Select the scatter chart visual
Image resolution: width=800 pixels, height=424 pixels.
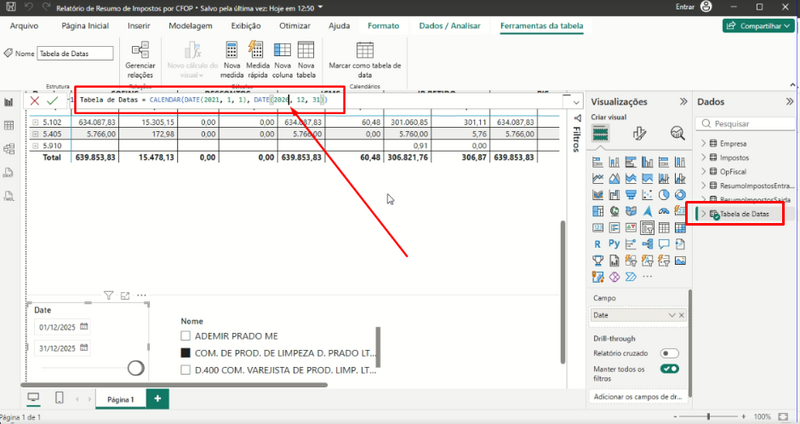647,195
